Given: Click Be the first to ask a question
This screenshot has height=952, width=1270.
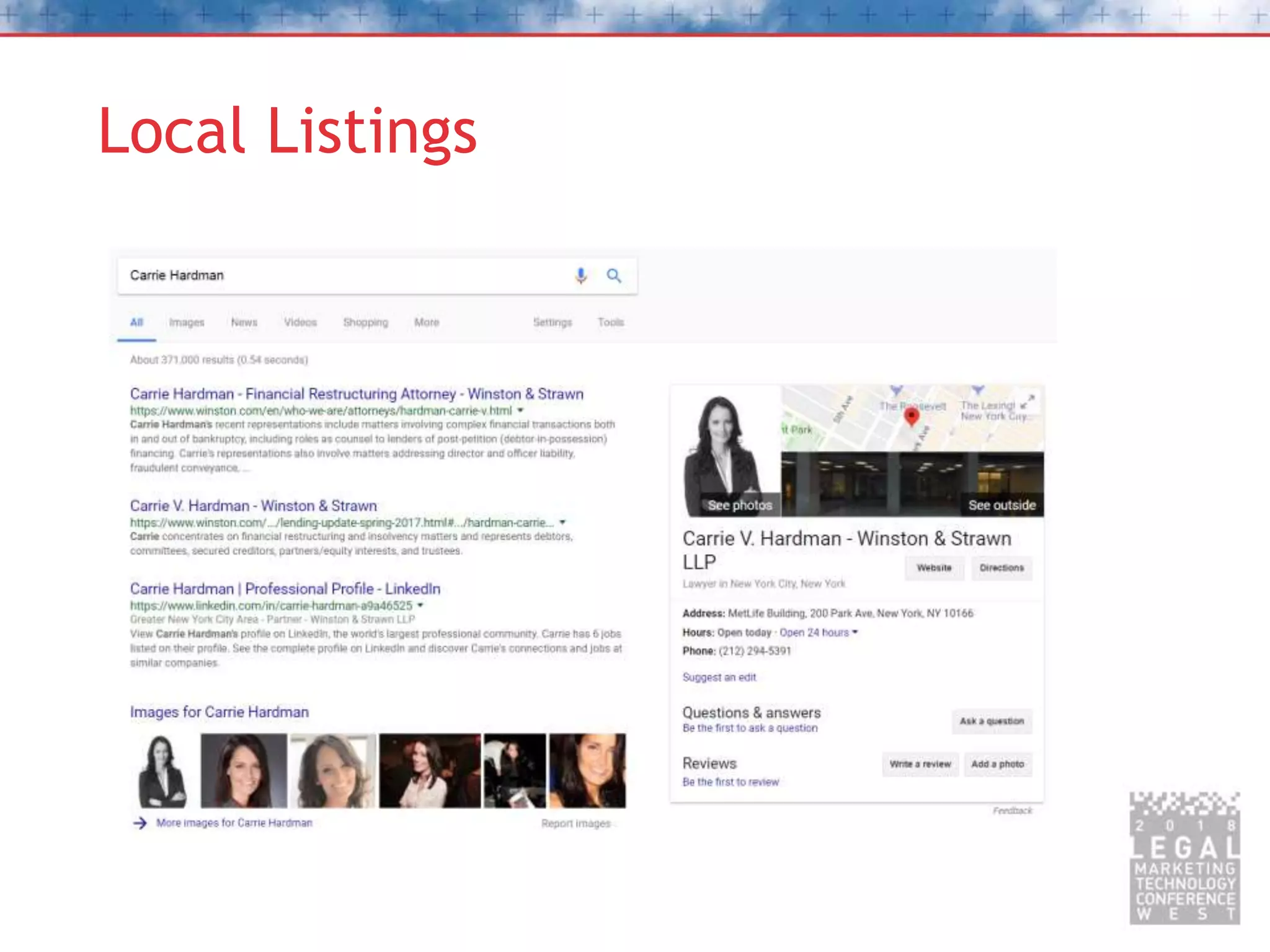Looking at the screenshot, I should point(750,728).
